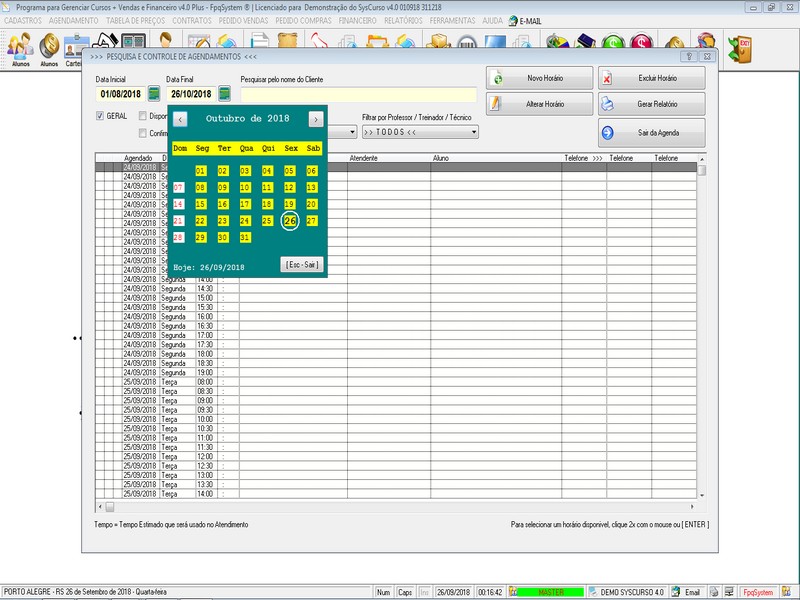Select row 25/09/2018 Terça 08:00
800x600 pixels.
tap(395, 382)
